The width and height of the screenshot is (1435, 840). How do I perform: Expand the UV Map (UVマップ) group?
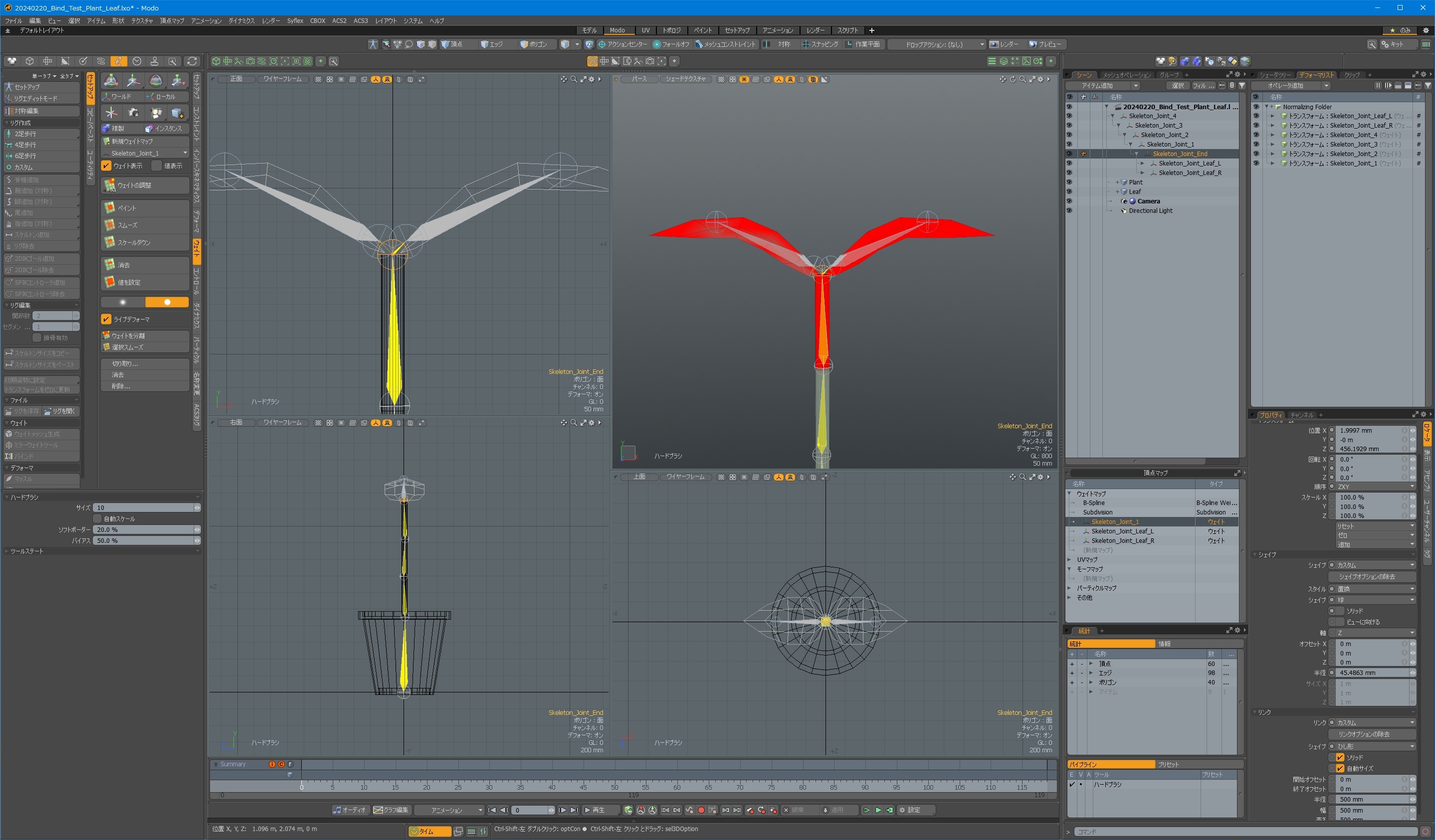pyautogui.click(x=1069, y=560)
